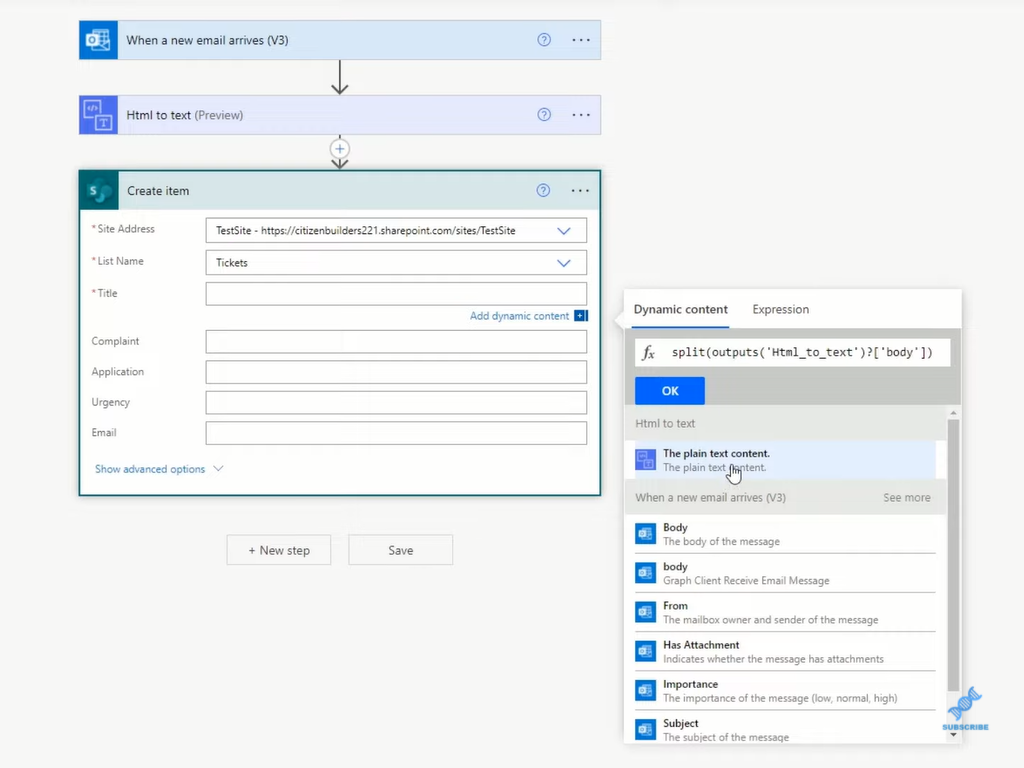Image resolution: width=1024 pixels, height=768 pixels.
Task: Open help for Html to text step
Action: point(544,115)
